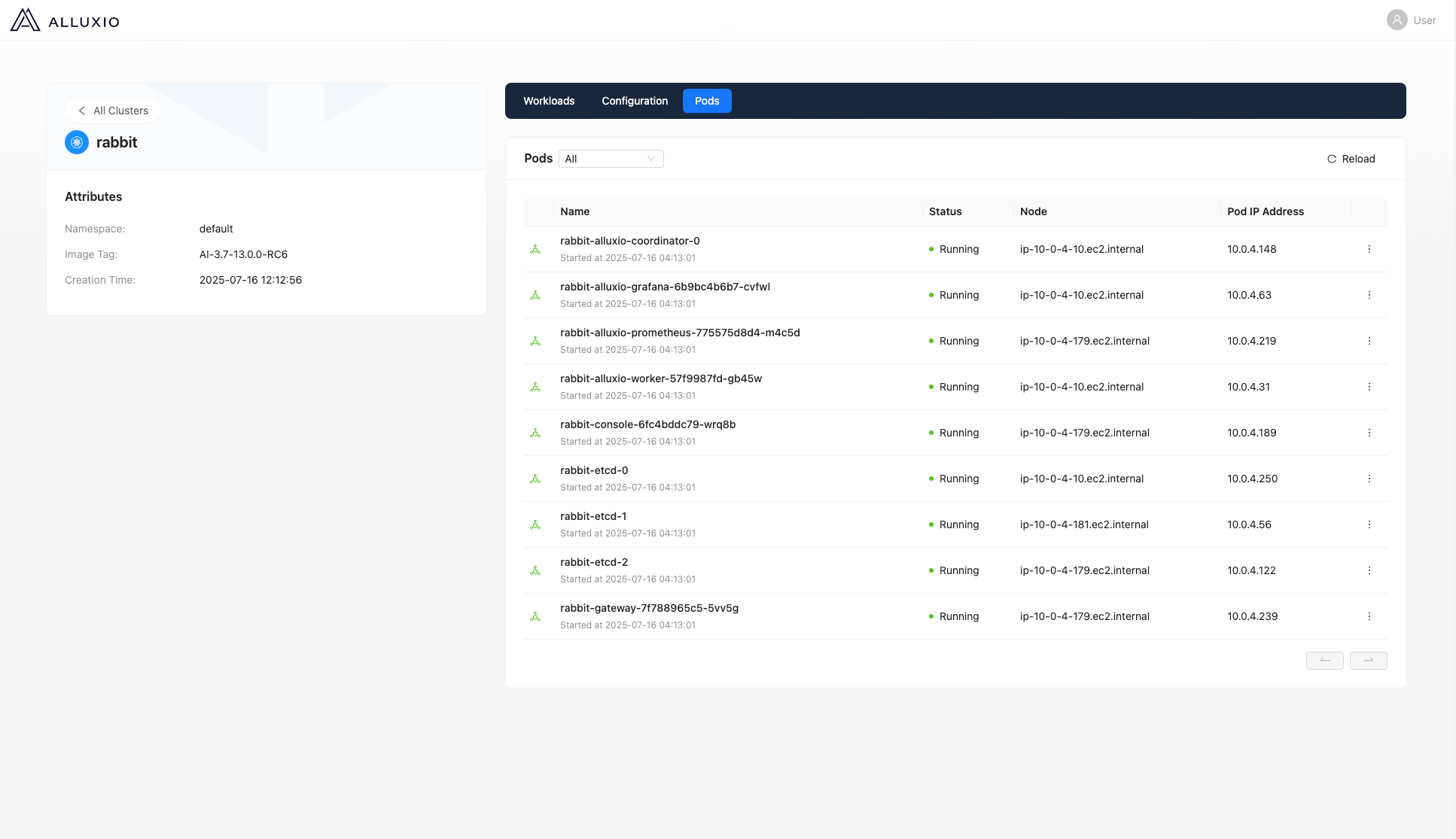This screenshot has height=839, width=1456.
Task: Go to previous page with left arrow
Action: (1324, 661)
